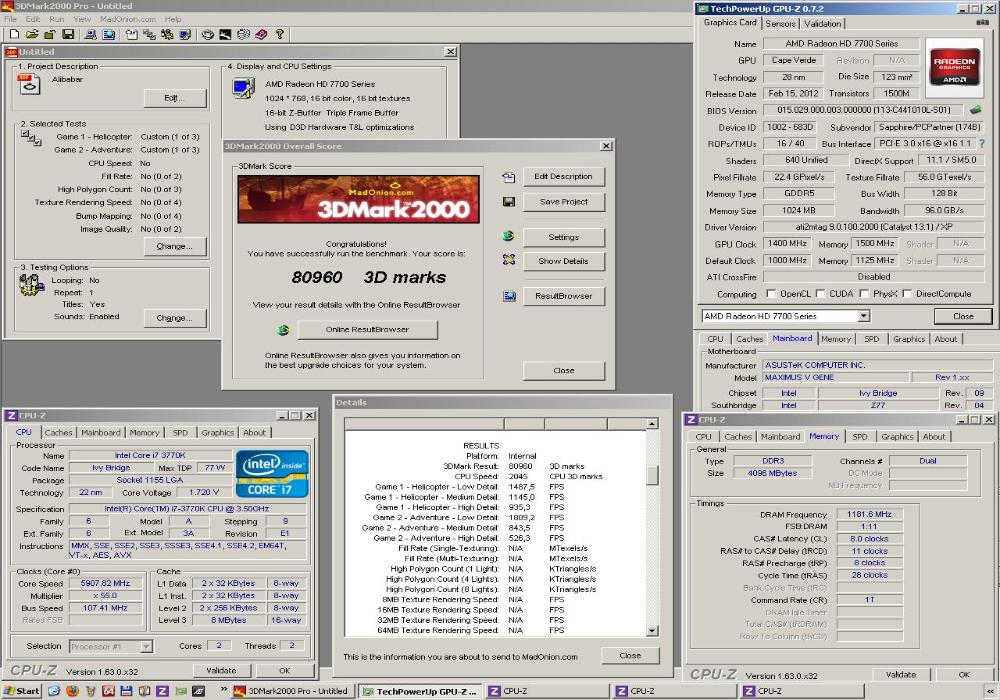Expand hidden quick launch icons chevron
The height and width of the screenshot is (700, 1000).
(x=224, y=690)
